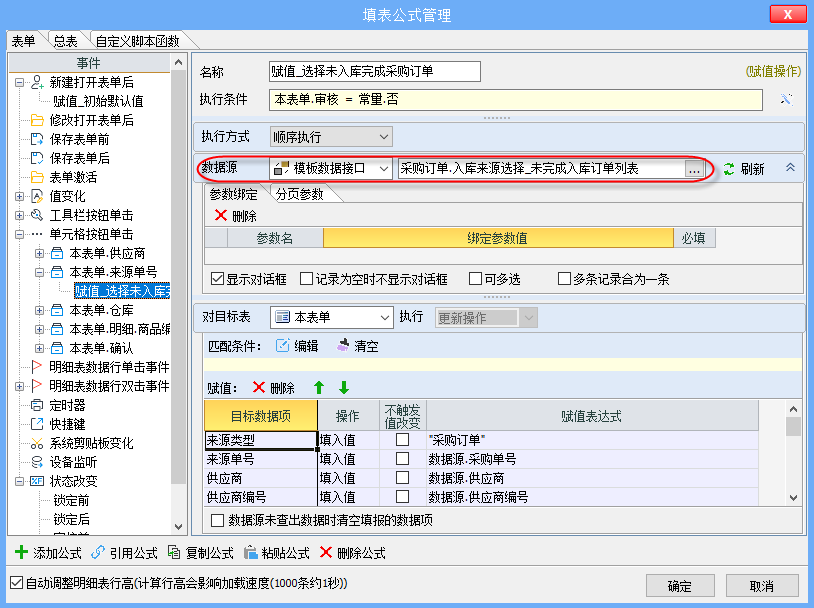The height and width of the screenshot is (608, 814).
Task: Expand the 值变化 tree node
Action: tap(19, 196)
